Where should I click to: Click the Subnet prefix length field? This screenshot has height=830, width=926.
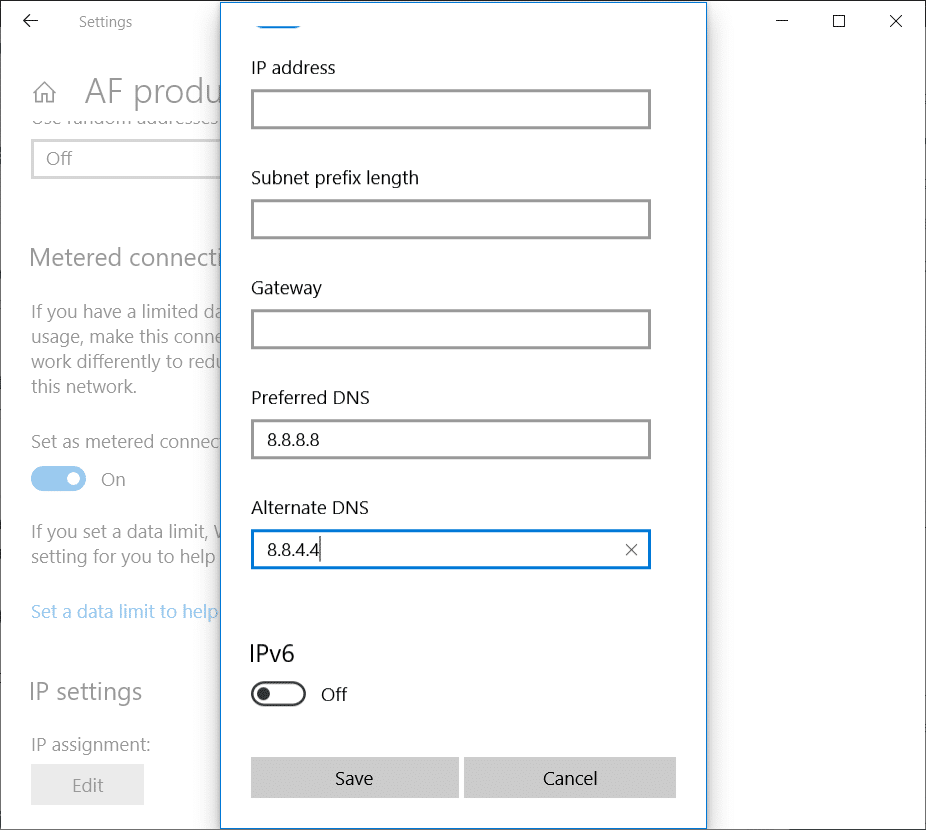[451, 219]
